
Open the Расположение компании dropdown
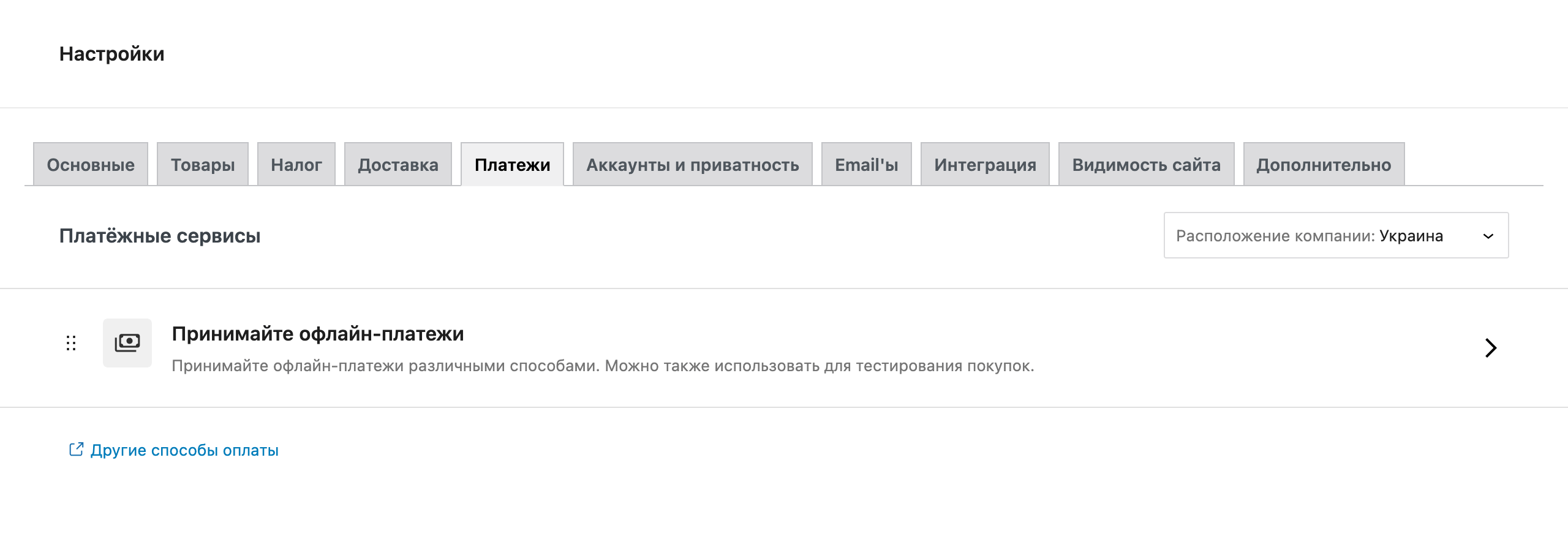point(1335,236)
